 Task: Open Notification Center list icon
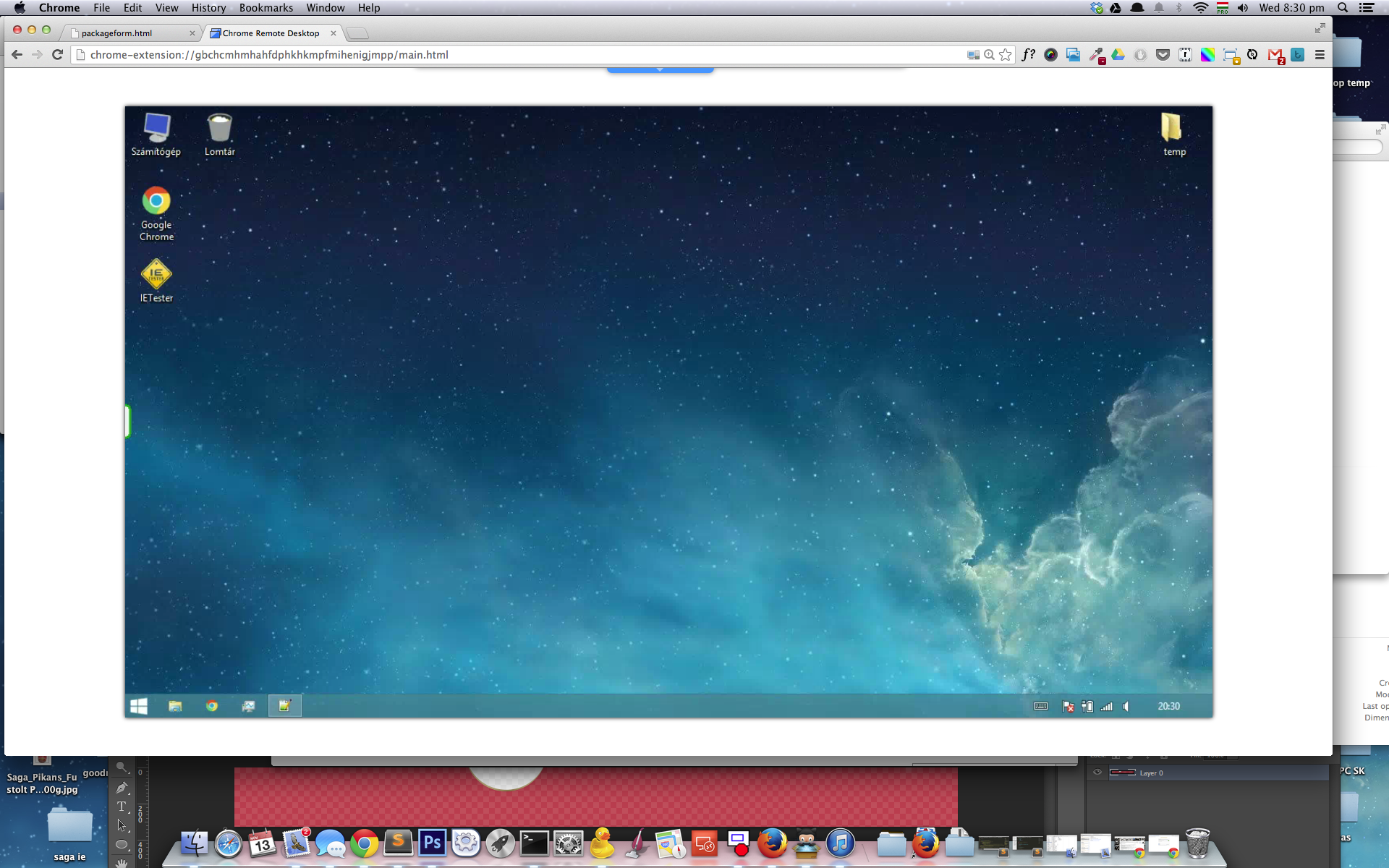(x=1367, y=8)
